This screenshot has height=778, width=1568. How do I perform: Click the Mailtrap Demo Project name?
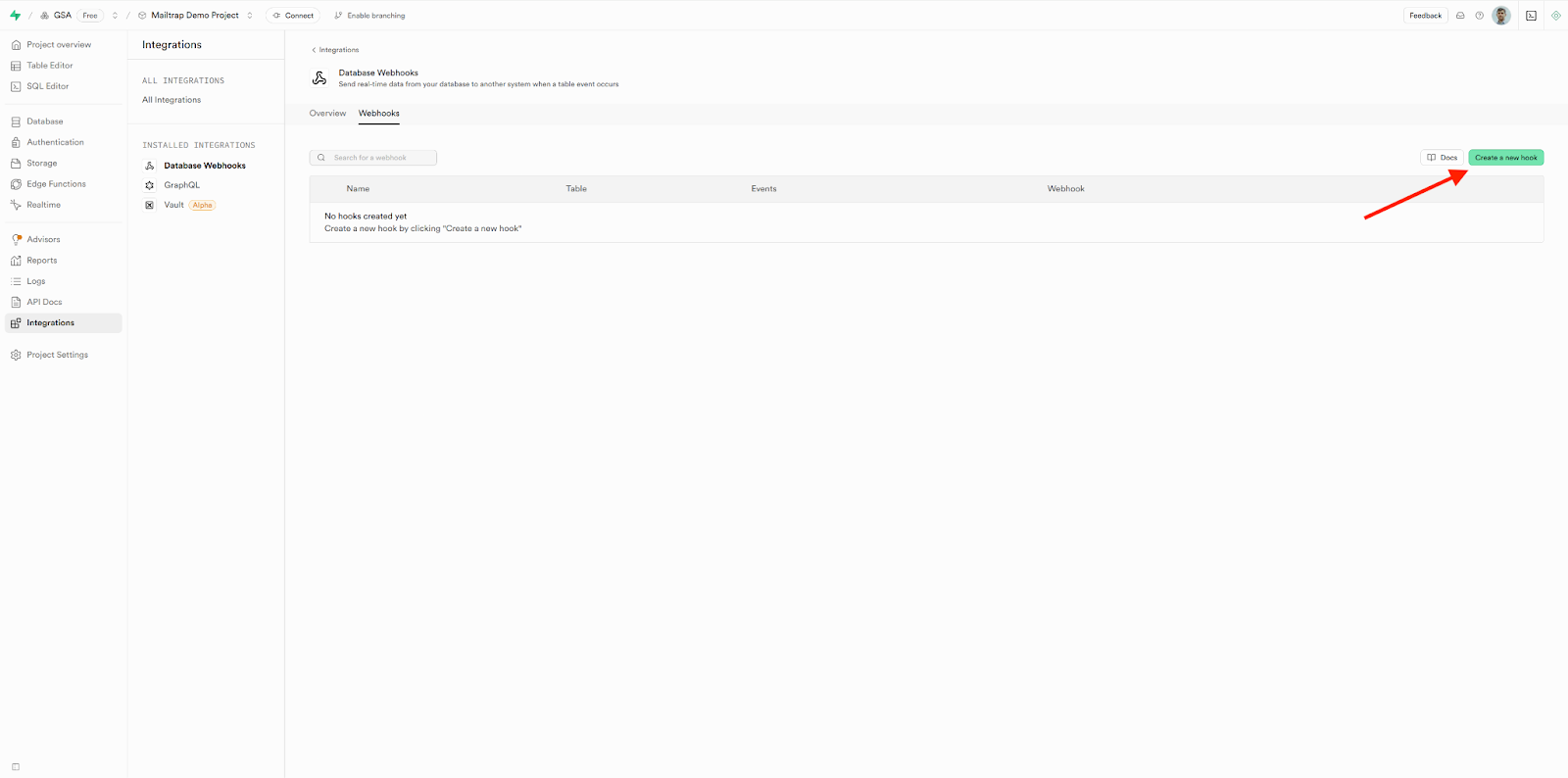point(195,16)
